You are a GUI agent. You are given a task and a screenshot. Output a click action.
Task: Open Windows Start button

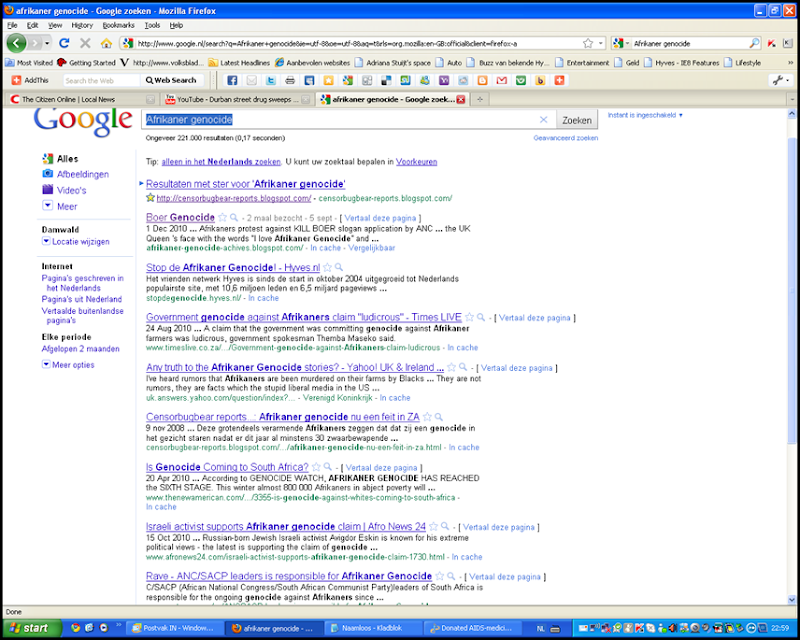point(33,628)
